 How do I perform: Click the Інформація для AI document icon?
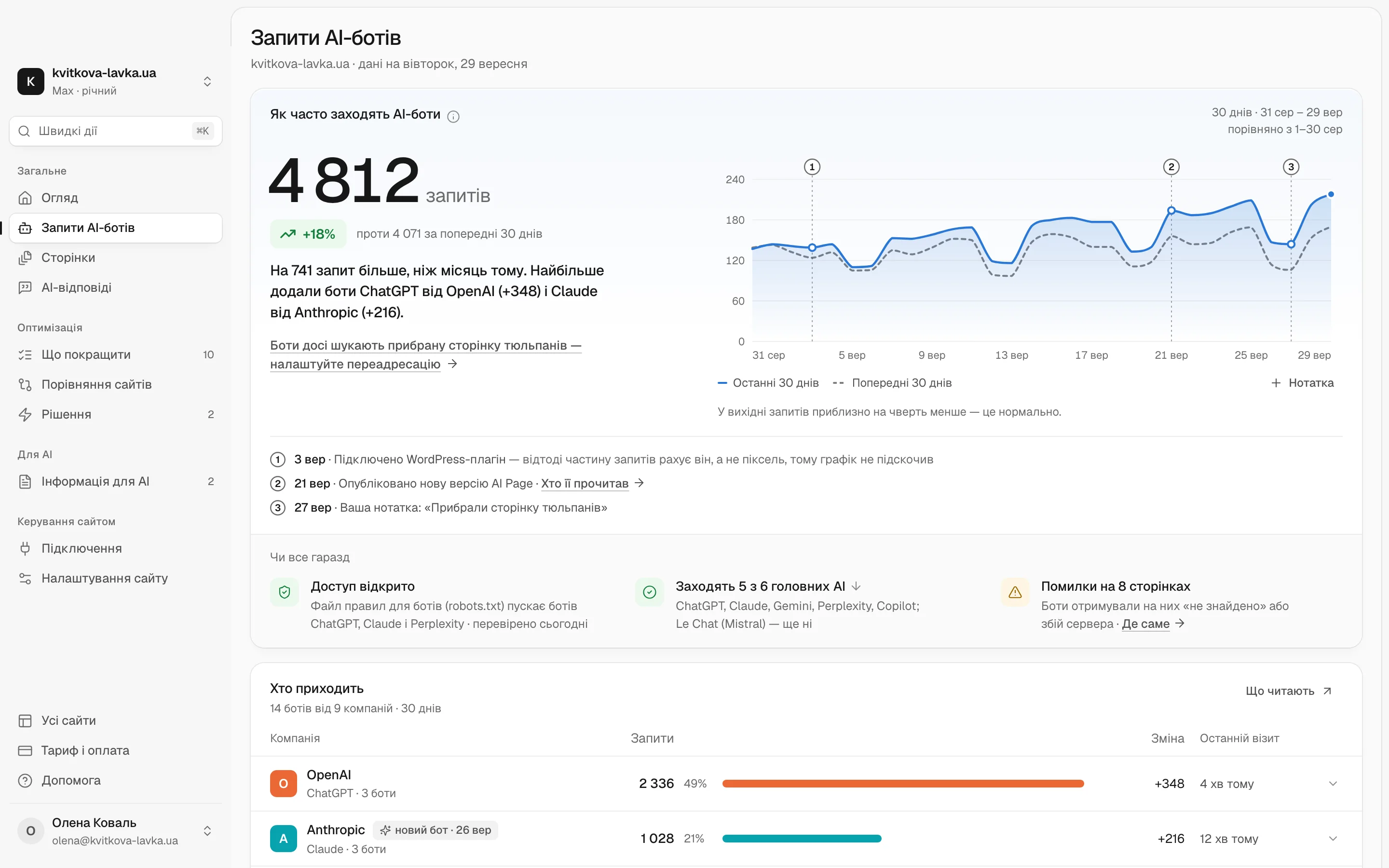[25, 482]
